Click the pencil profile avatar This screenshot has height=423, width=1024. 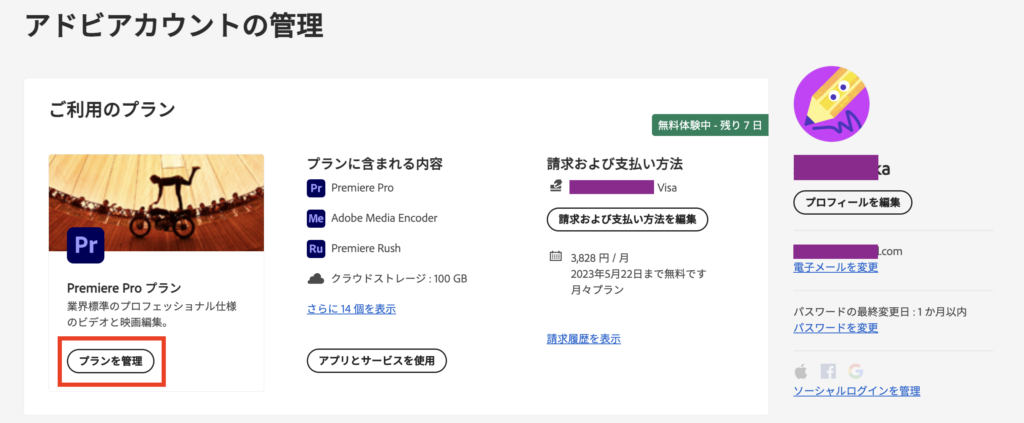[831, 104]
